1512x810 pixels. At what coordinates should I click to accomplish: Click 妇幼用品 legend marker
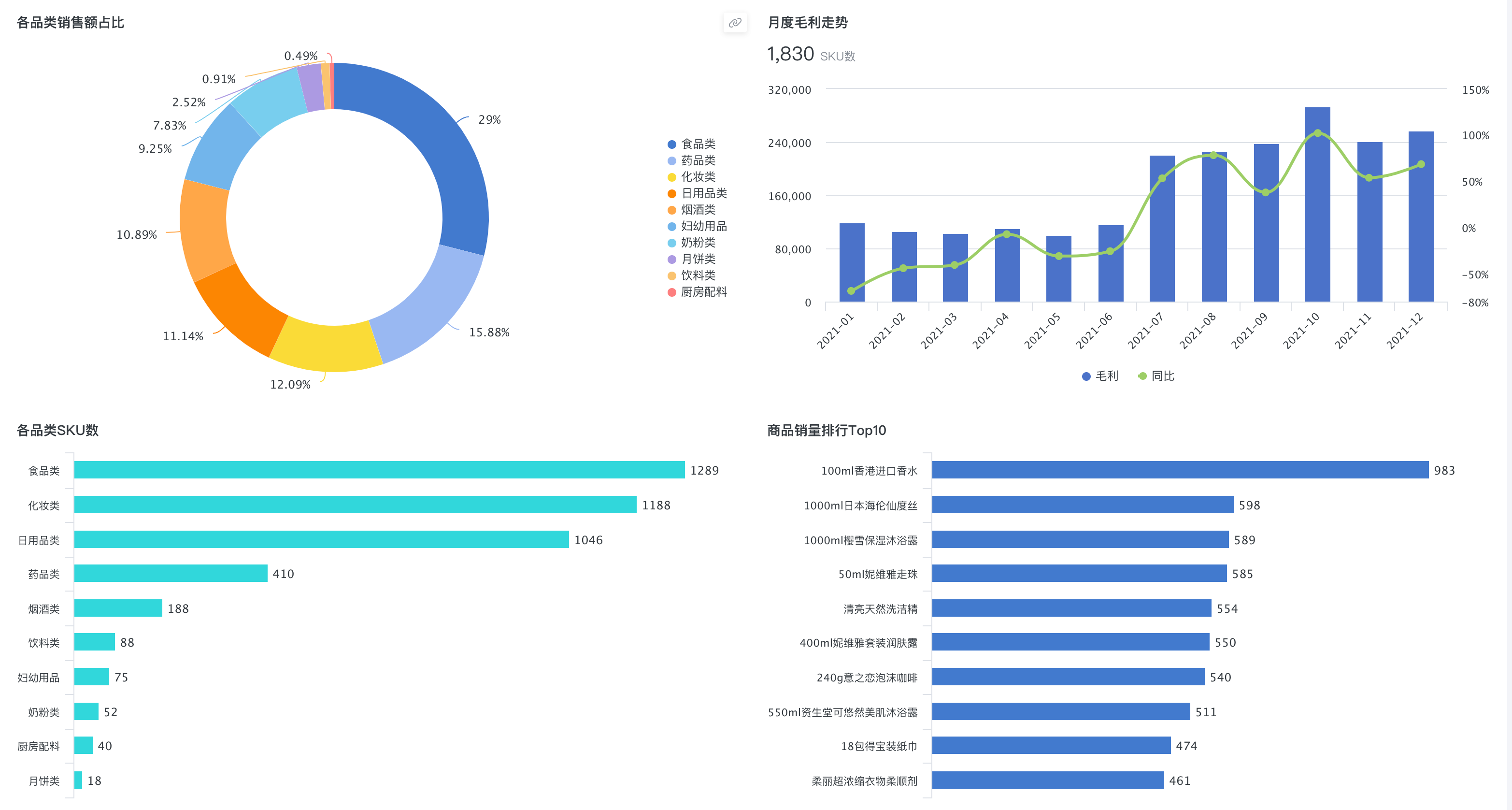pos(671,226)
